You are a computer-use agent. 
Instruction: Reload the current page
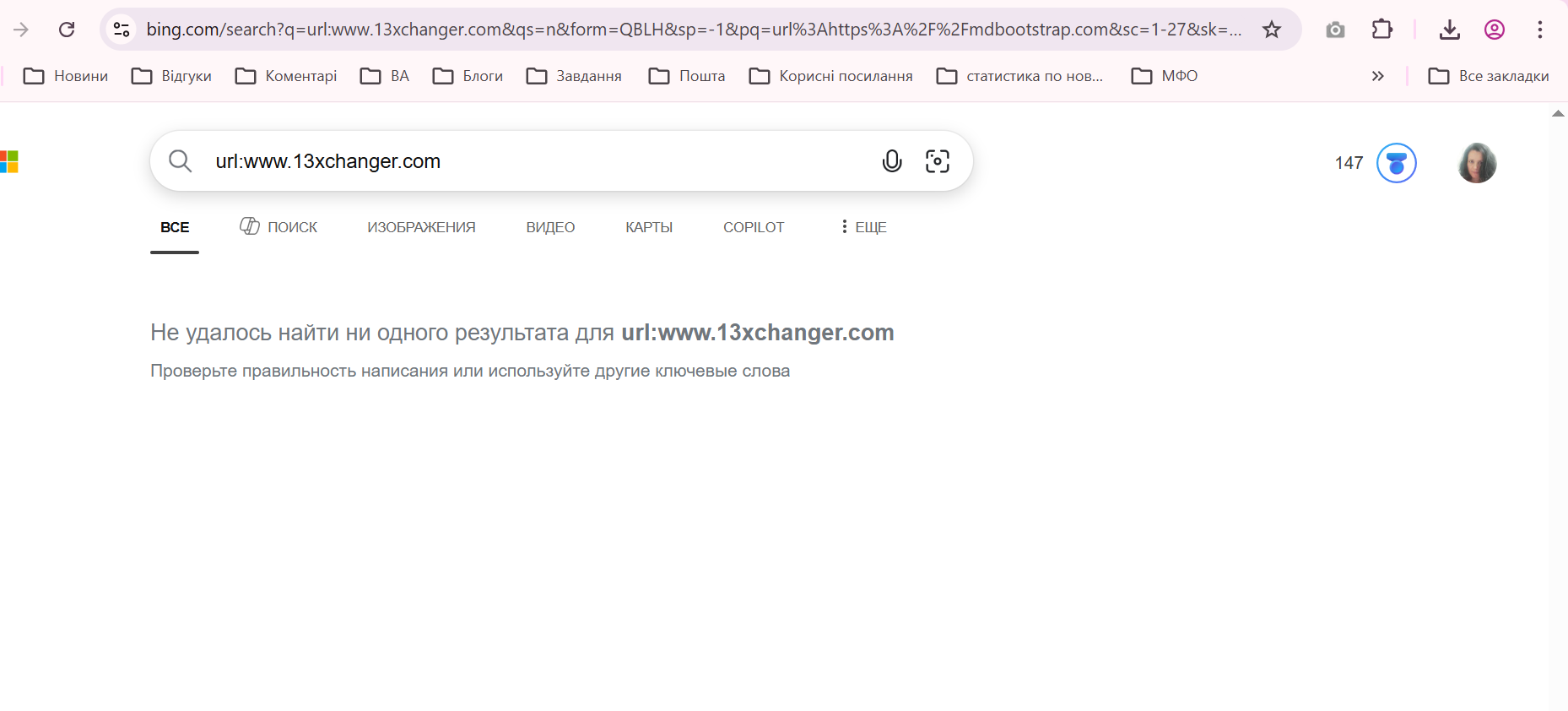(67, 30)
